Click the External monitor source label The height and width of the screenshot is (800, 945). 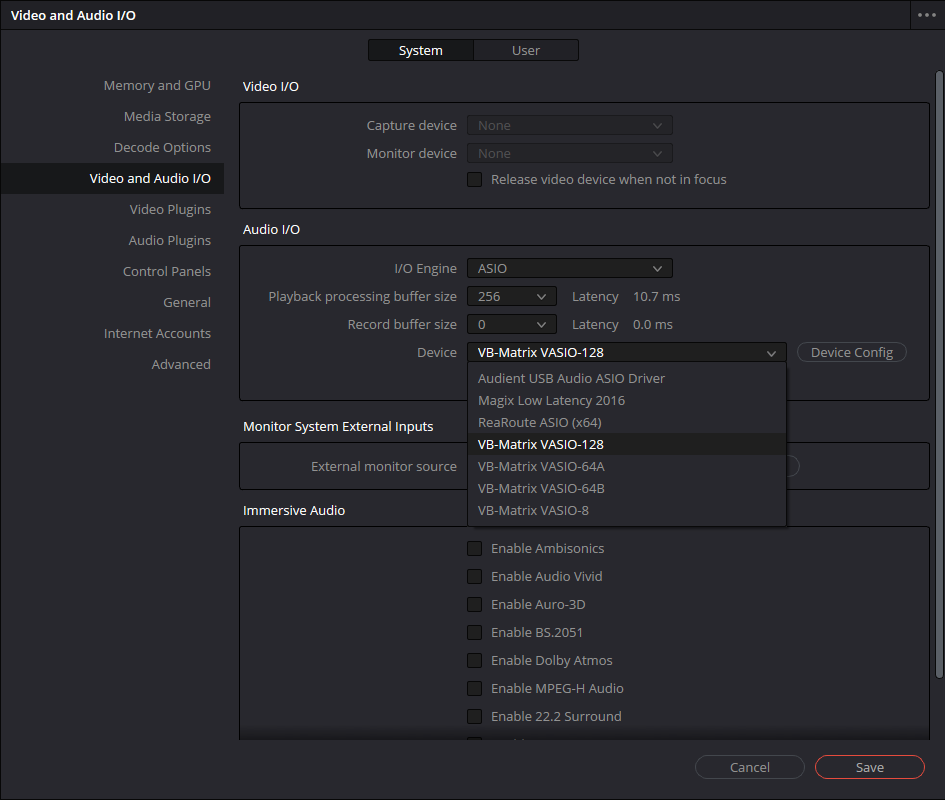[x=383, y=467]
